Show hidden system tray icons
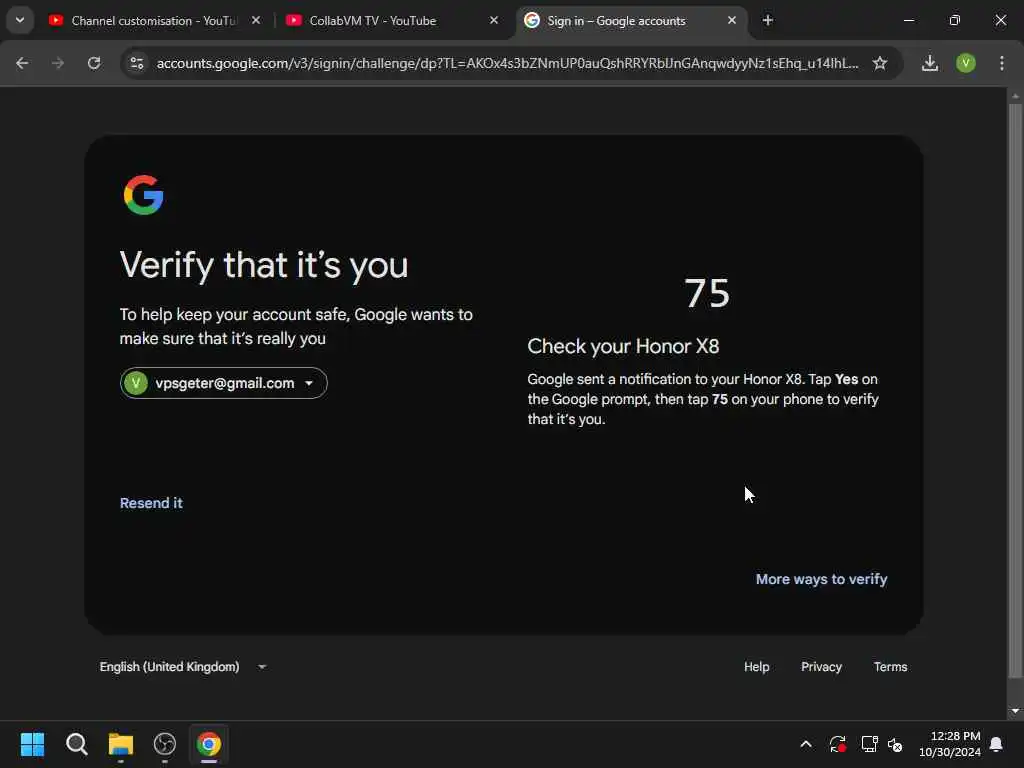This screenshot has height=768, width=1024. point(806,744)
